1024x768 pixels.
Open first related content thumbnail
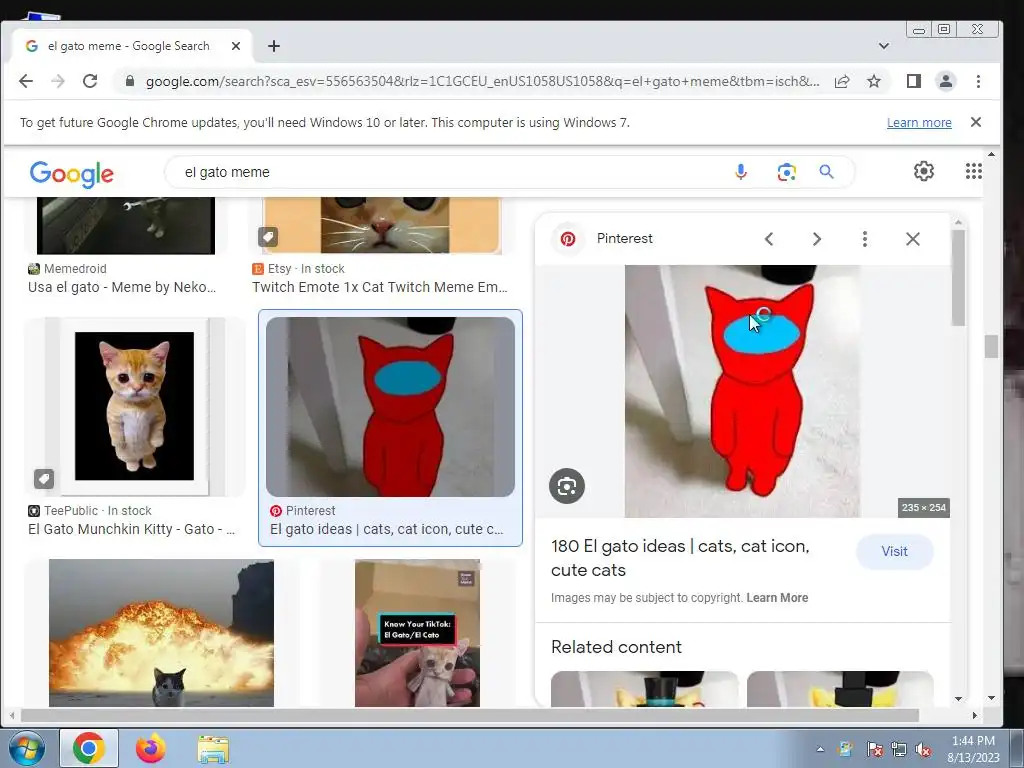click(645, 689)
